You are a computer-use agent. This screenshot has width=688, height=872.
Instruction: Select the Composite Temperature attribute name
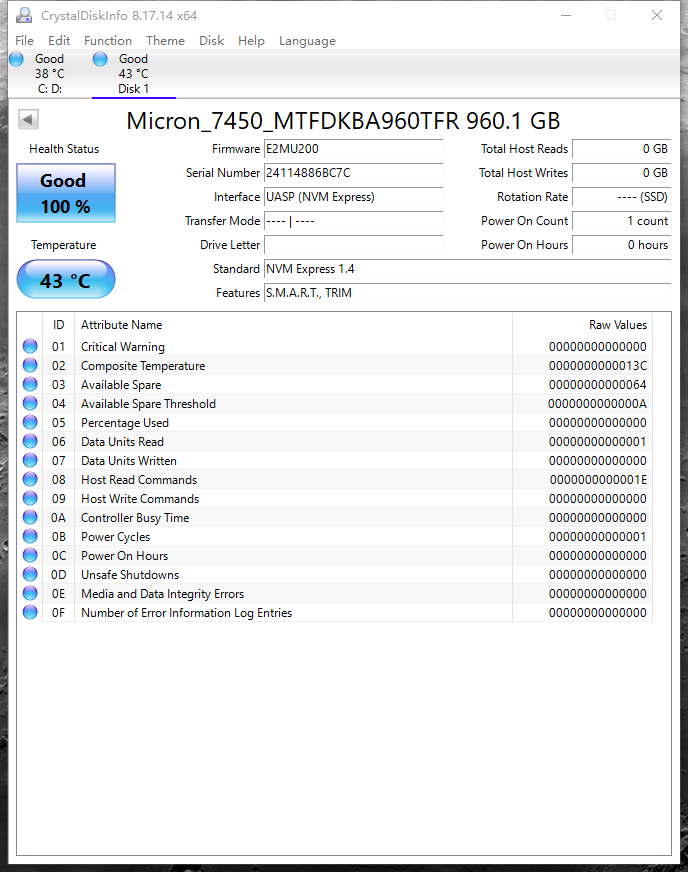(143, 366)
